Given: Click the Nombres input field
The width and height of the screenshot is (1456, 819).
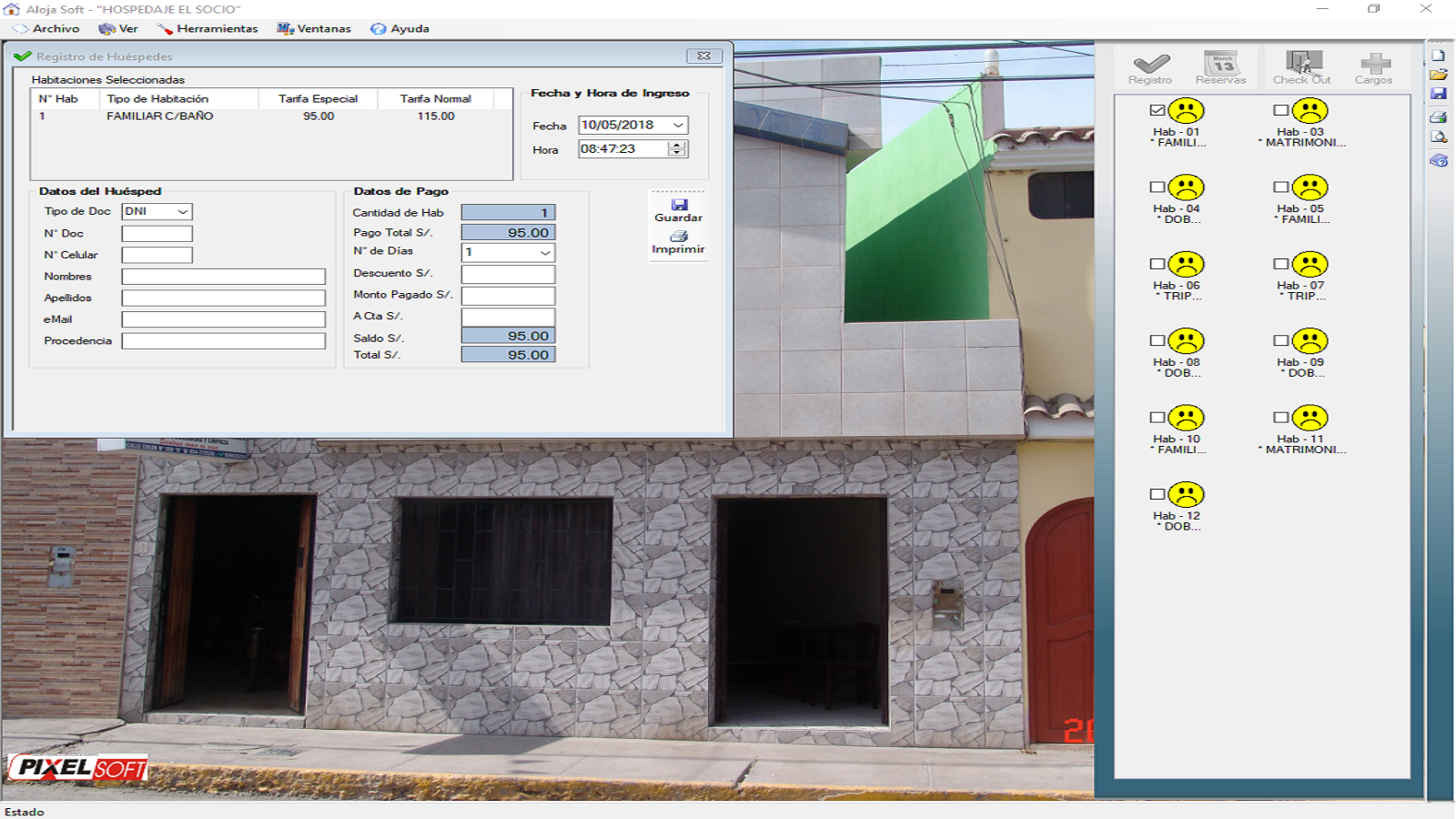Looking at the screenshot, I should [x=224, y=277].
